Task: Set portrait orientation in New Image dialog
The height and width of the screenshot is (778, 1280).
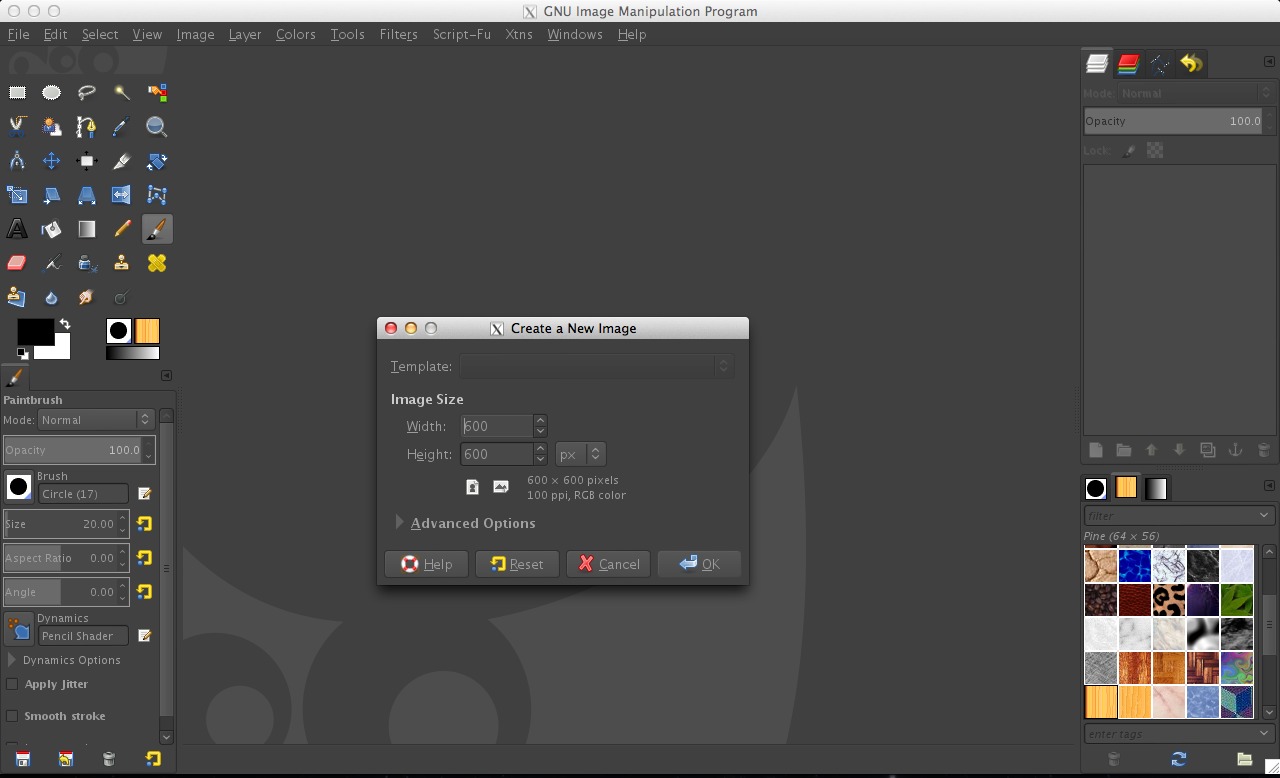Action: (x=472, y=487)
